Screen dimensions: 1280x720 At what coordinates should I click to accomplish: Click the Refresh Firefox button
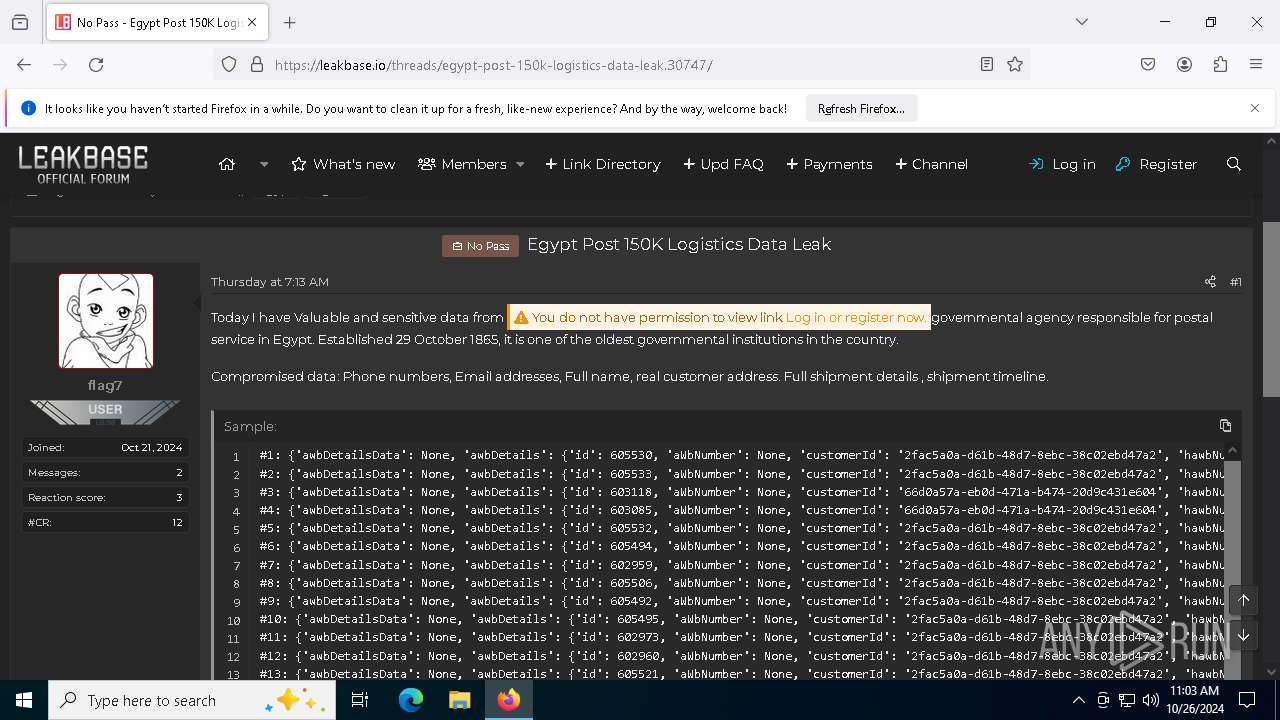(861, 109)
